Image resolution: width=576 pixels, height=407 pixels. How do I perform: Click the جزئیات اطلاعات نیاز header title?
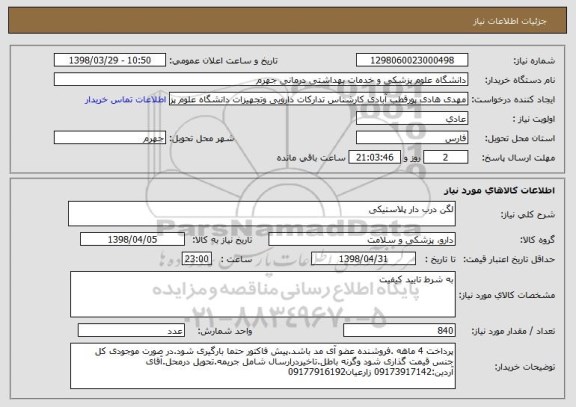point(510,21)
